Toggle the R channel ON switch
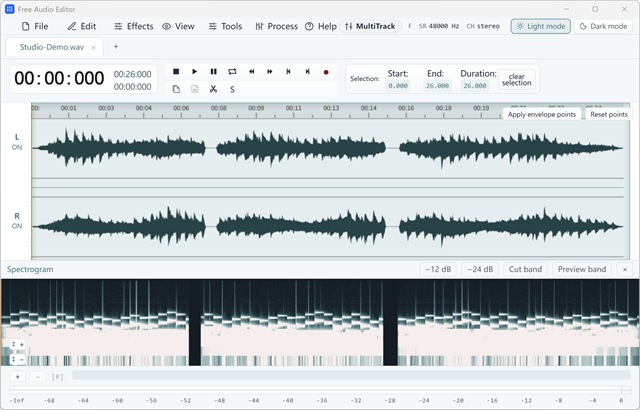The height and width of the screenshot is (410, 640). pos(17,226)
